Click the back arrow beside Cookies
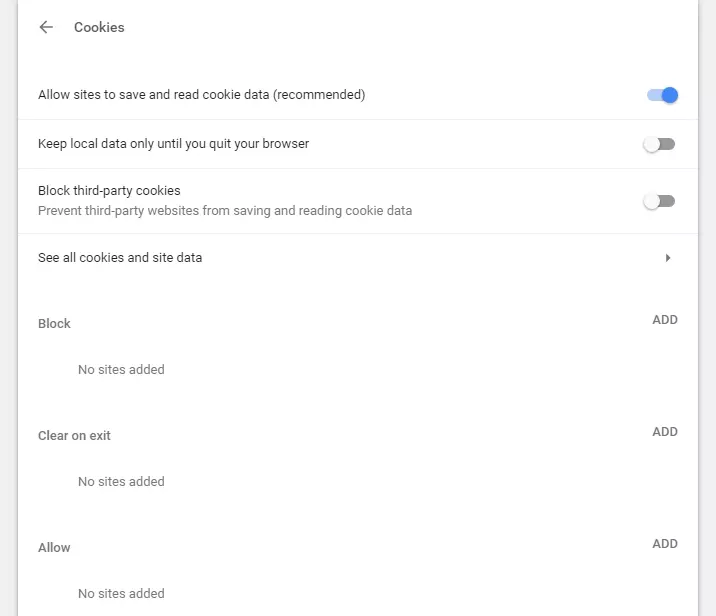The width and height of the screenshot is (716, 616). coord(46,27)
